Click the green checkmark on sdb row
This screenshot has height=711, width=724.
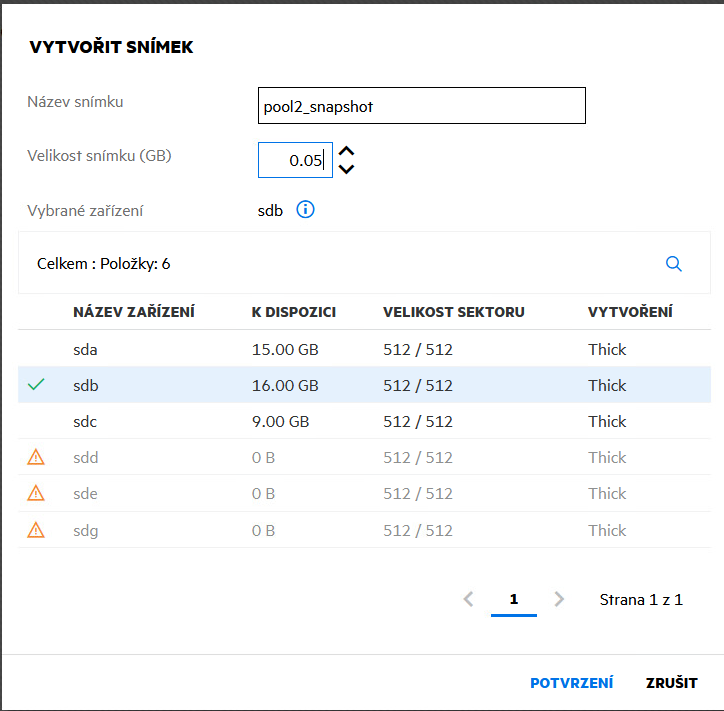point(36,385)
